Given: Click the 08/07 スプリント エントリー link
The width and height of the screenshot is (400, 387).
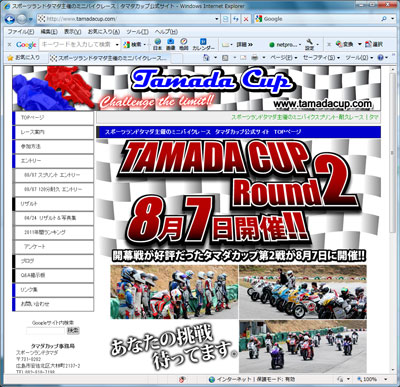Looking at the screenshot, I should [x=54, y=175].
